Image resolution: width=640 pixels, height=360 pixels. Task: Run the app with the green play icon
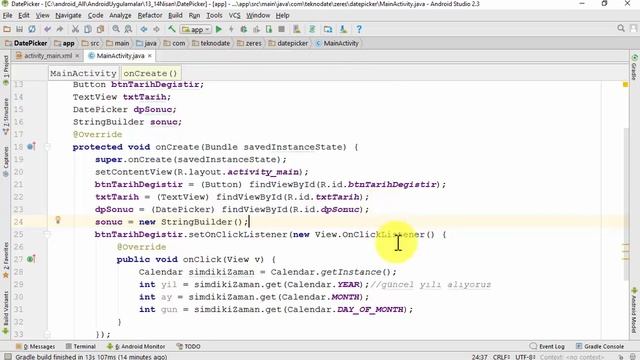click(x=219, y=29)
